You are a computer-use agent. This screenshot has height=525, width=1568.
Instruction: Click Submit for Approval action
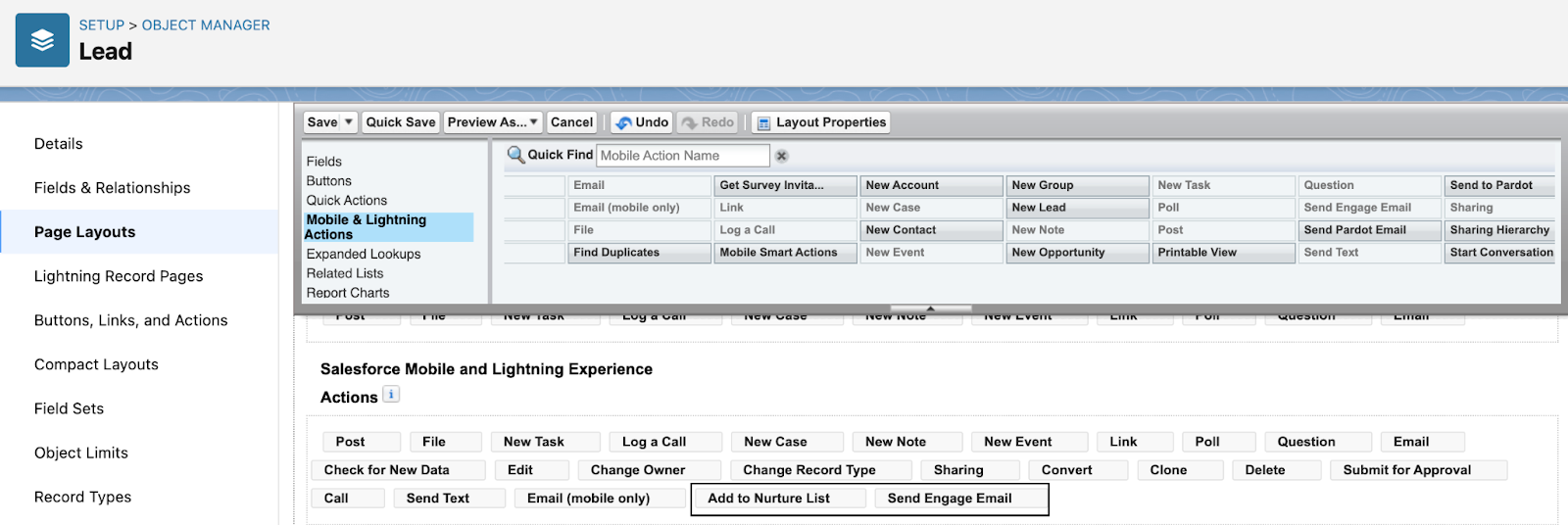point(1419,470)
